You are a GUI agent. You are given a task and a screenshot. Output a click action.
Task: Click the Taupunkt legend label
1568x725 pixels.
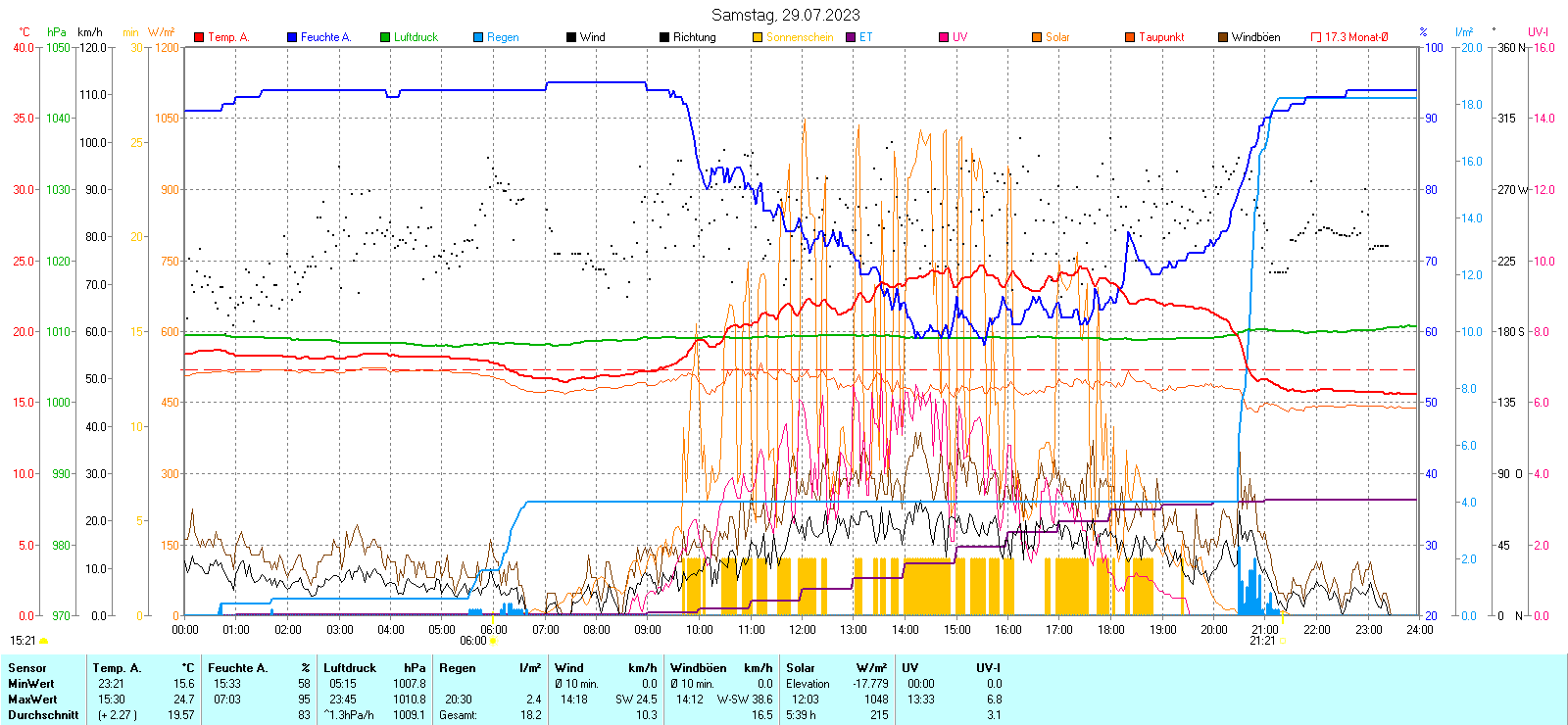(1161, 37)
